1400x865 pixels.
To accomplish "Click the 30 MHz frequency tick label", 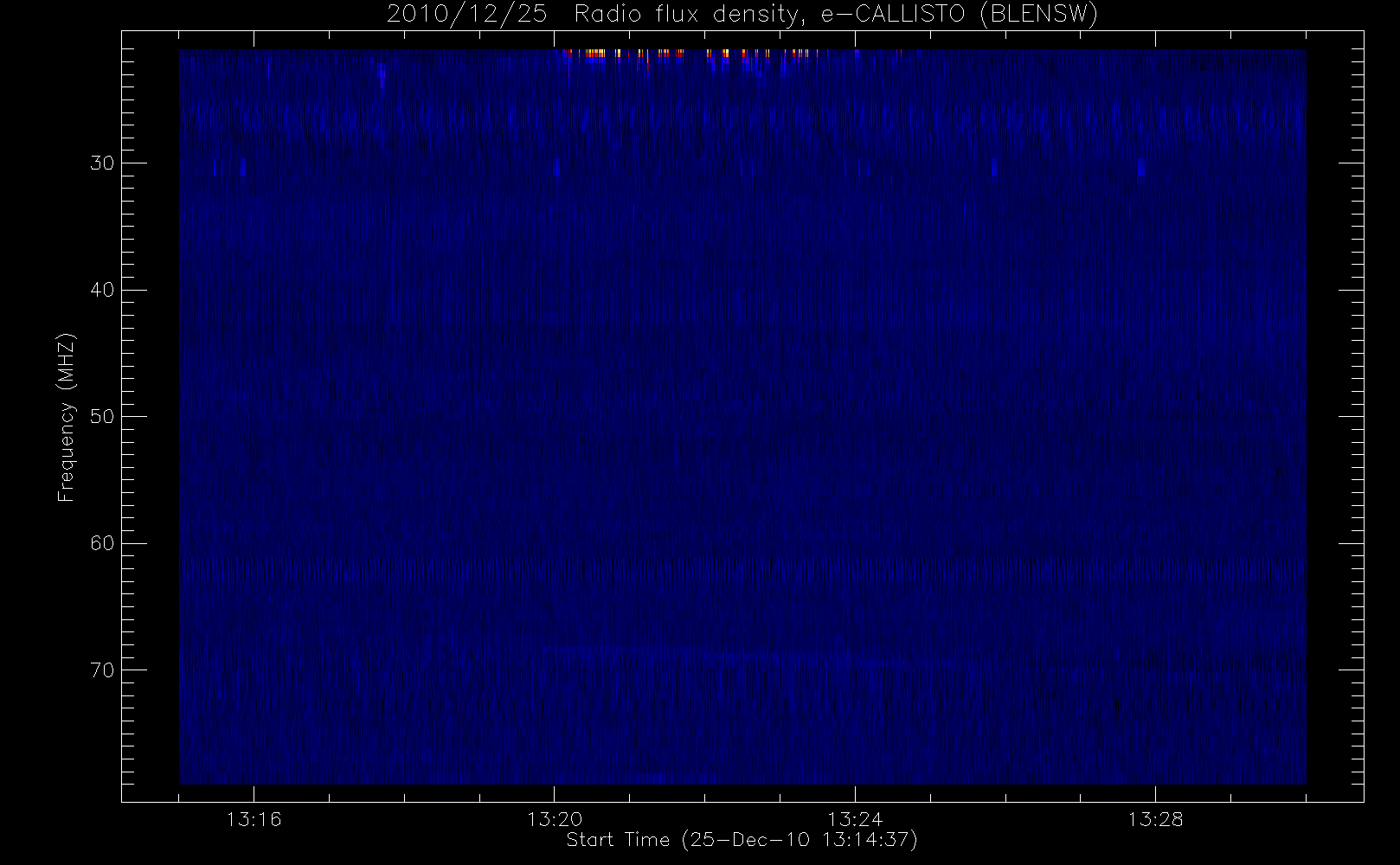I will point(102,163).
